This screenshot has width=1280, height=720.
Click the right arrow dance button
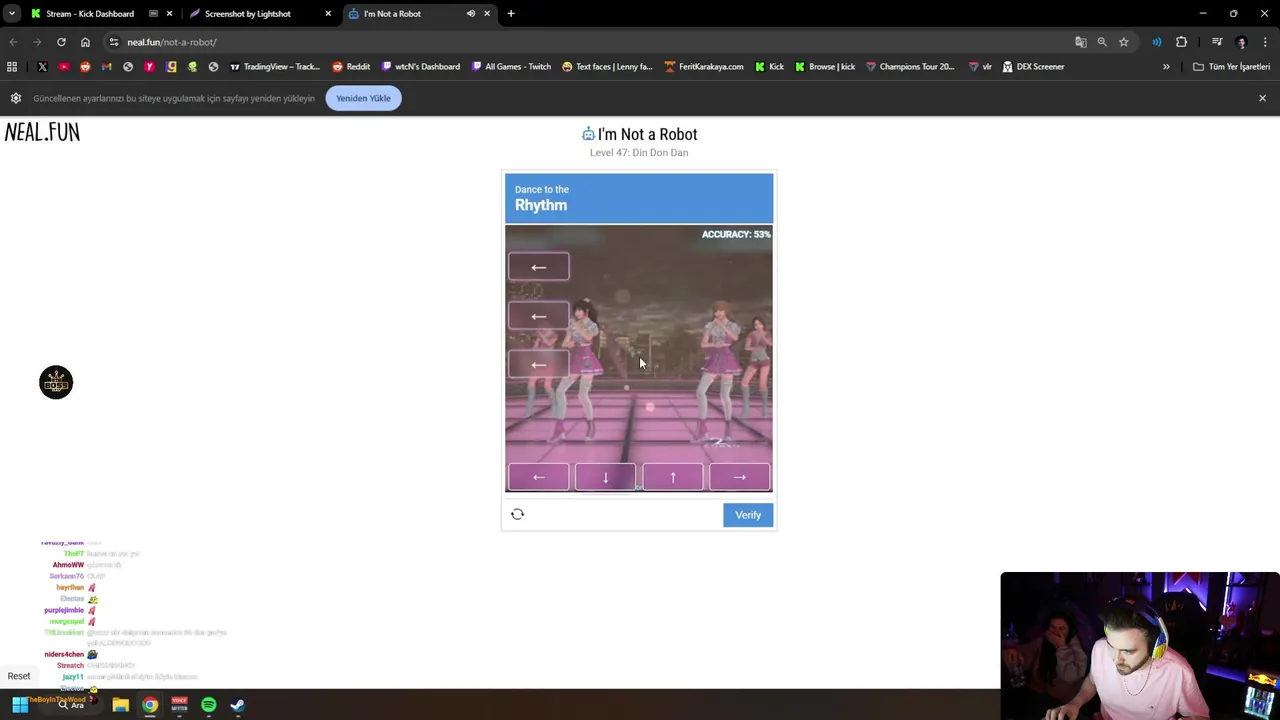[739, 477]
